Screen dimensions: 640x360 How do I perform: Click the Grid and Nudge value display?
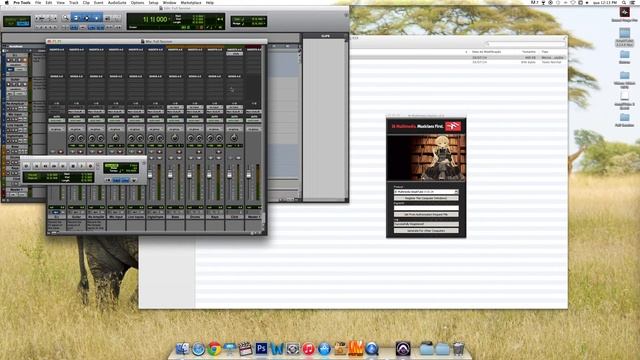(x=249, y=21)
